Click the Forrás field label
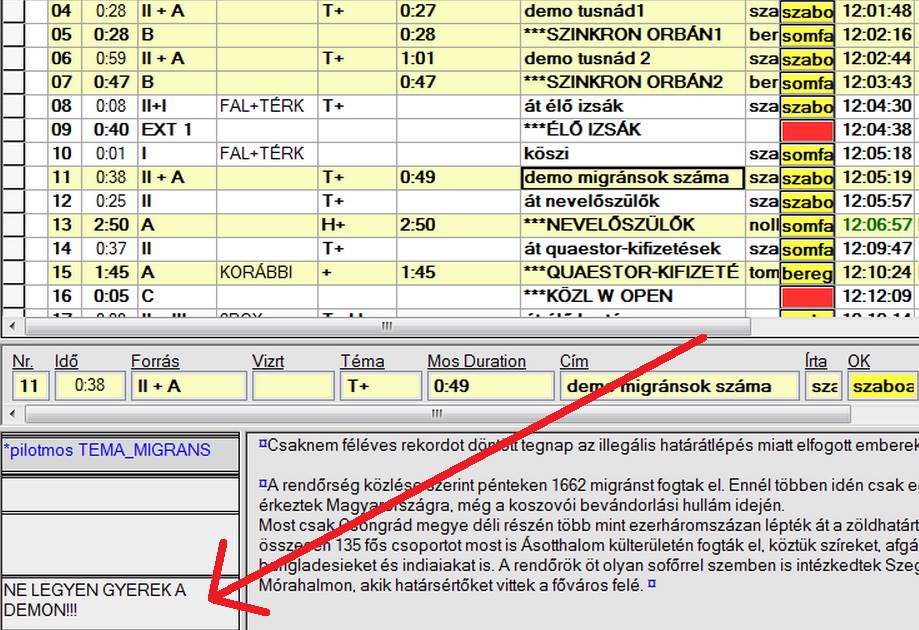This screenshot has width=919, height=630. [x=155, y=362]
